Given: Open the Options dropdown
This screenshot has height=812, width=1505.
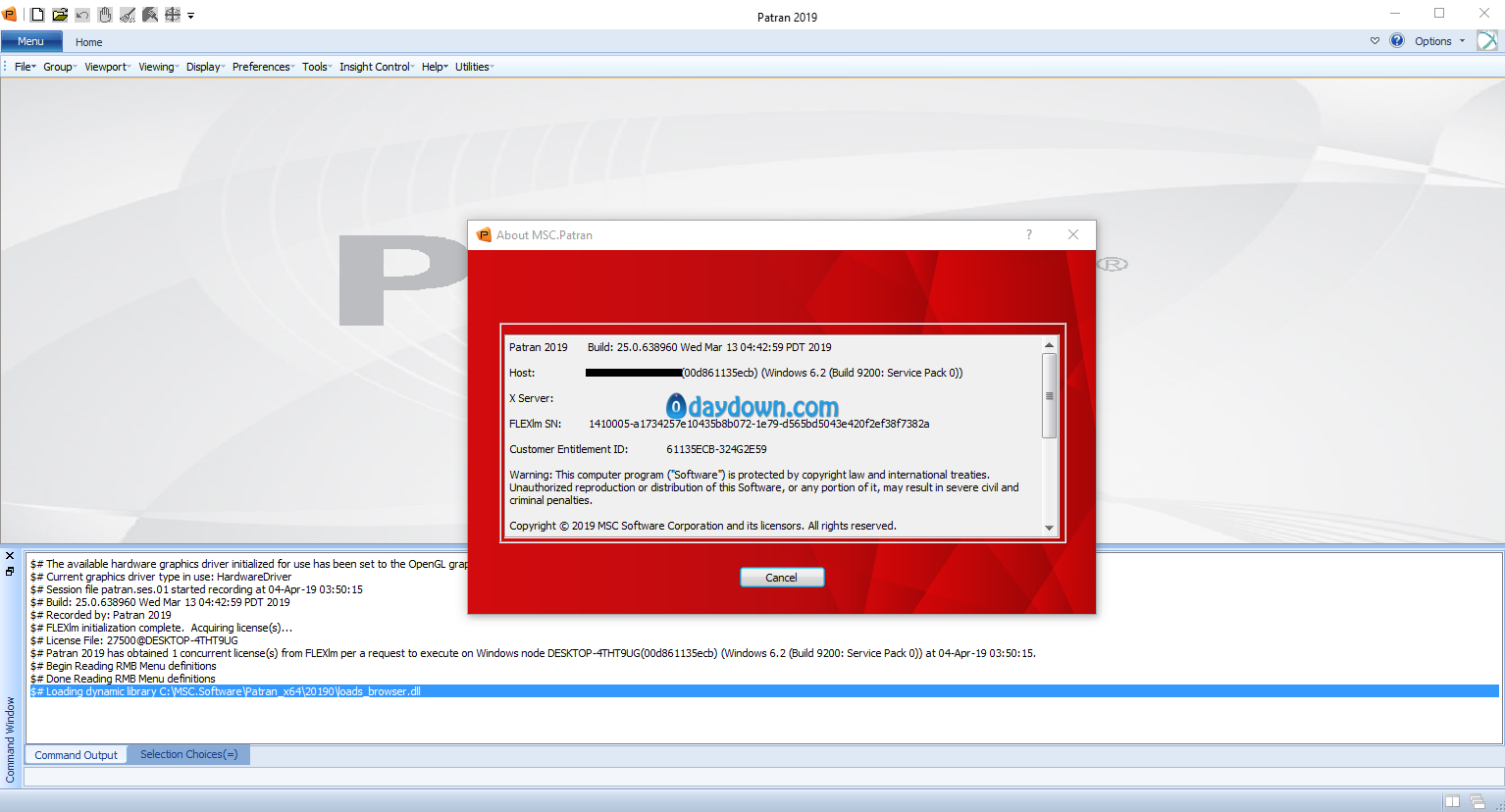Looking at the screenshot, I should (1439, 41).
